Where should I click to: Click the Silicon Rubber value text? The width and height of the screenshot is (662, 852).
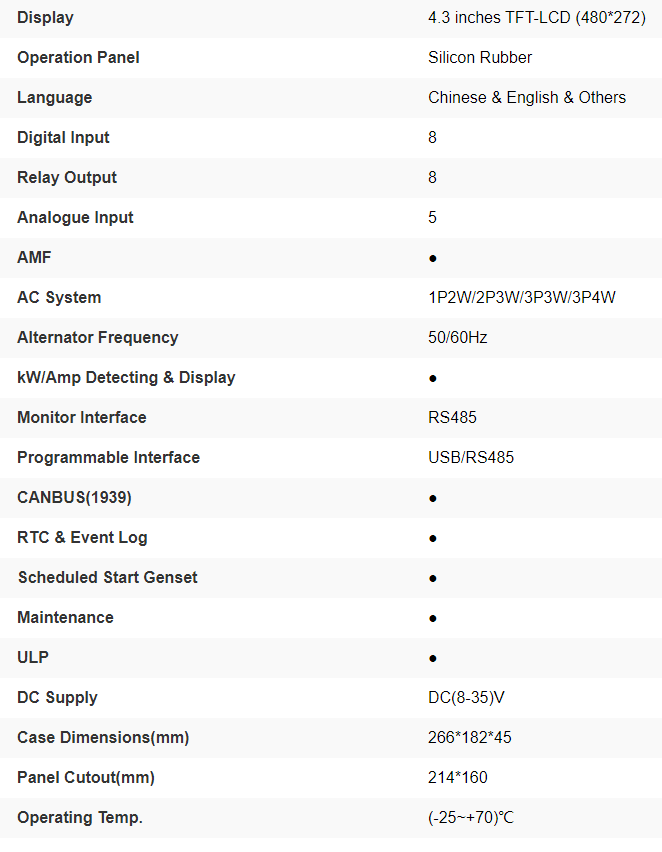tap(480, 57)
